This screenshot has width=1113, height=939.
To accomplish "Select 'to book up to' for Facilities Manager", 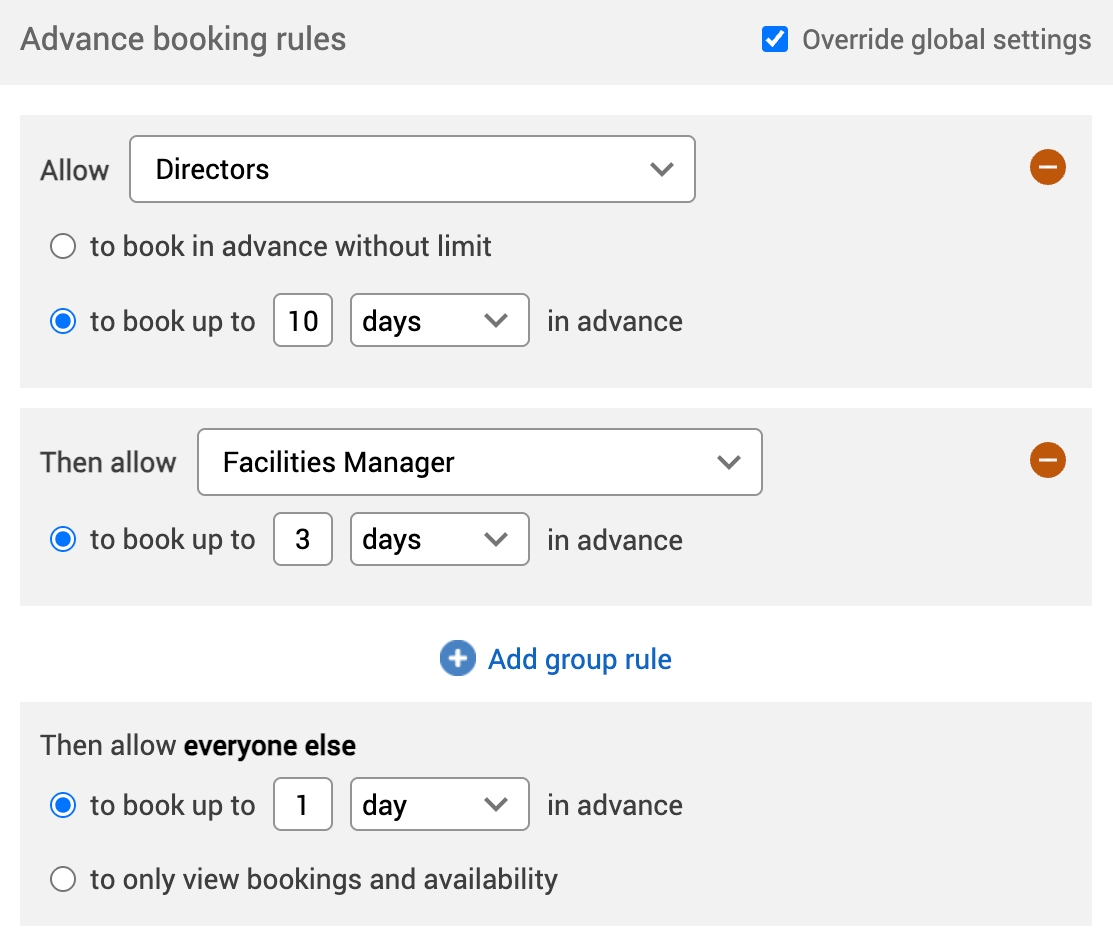I will (x=62, y=539).
